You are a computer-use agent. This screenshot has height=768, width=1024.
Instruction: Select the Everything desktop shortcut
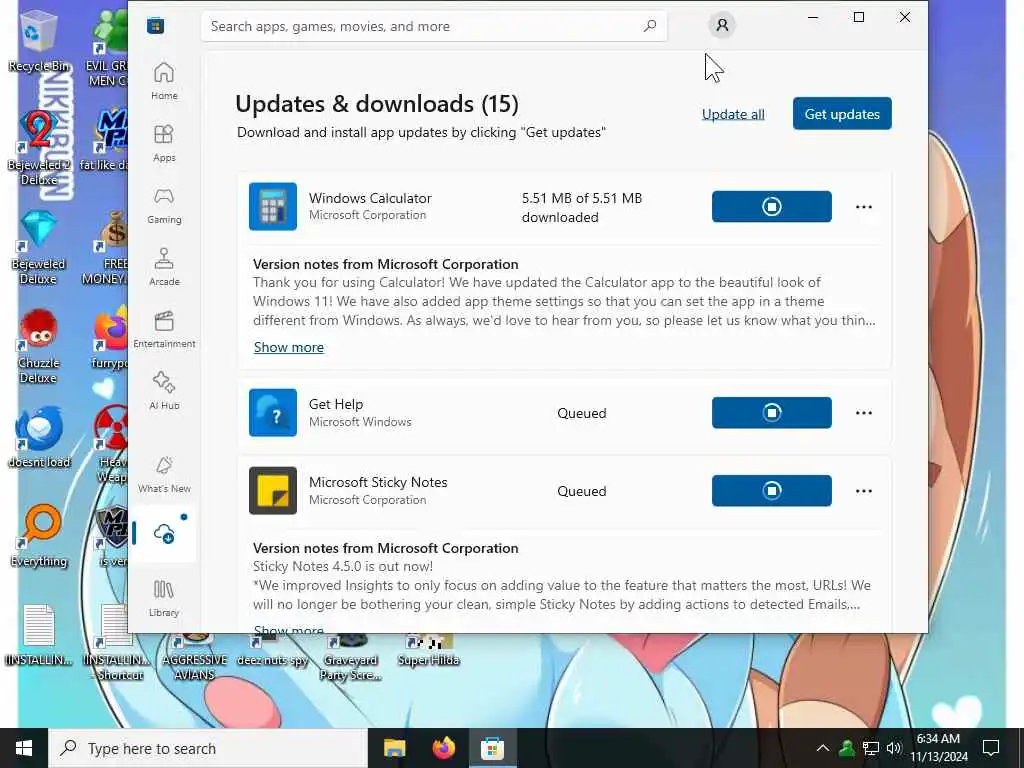click(39, 537)
